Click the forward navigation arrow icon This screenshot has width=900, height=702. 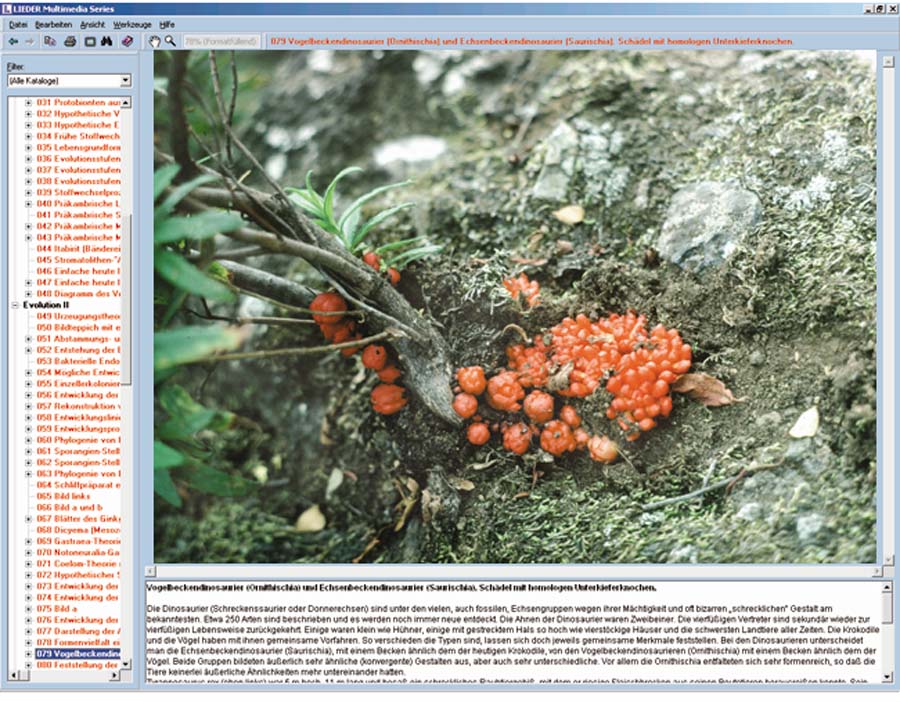pos(29,41)
